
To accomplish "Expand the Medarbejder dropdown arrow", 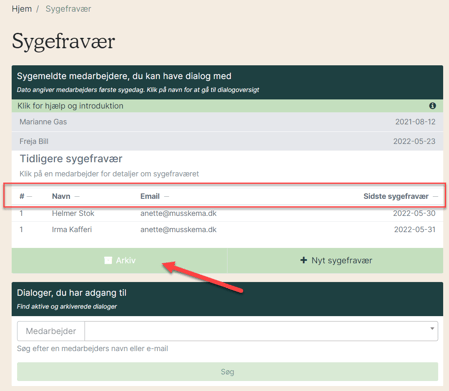I will (432, 328).
